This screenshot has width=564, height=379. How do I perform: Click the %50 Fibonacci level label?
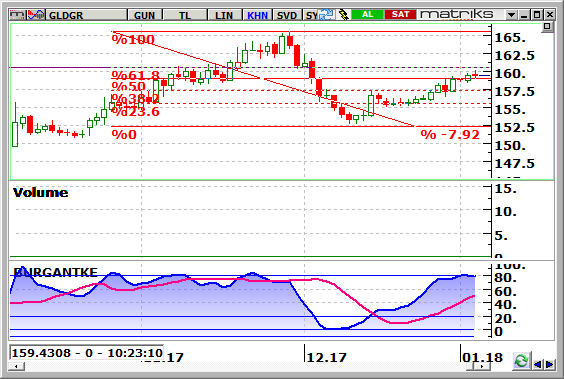[x=128, y=86]
